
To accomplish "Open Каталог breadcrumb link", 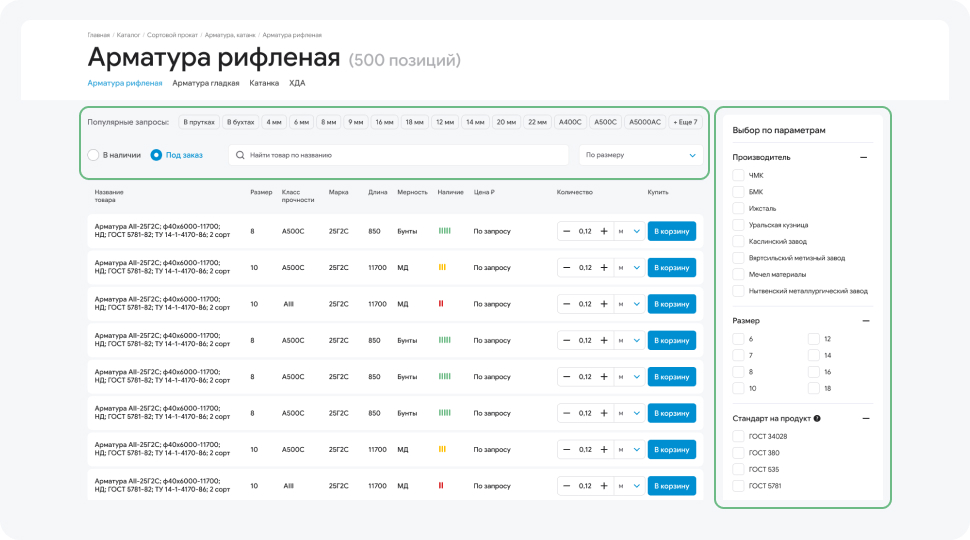I will 128,35.
